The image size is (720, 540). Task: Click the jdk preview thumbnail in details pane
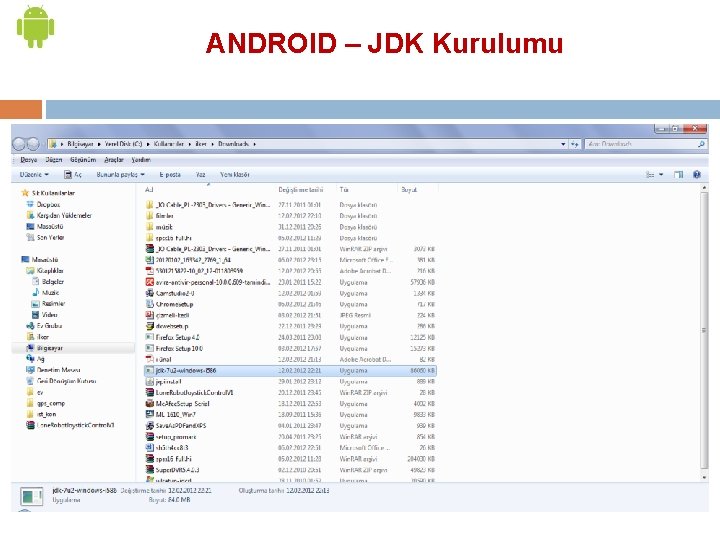32,496
